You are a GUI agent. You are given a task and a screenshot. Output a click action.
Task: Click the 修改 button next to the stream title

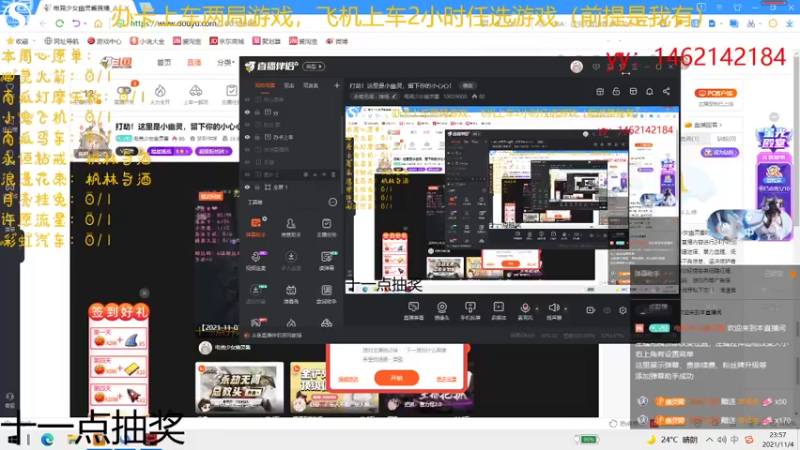[467, 85]
